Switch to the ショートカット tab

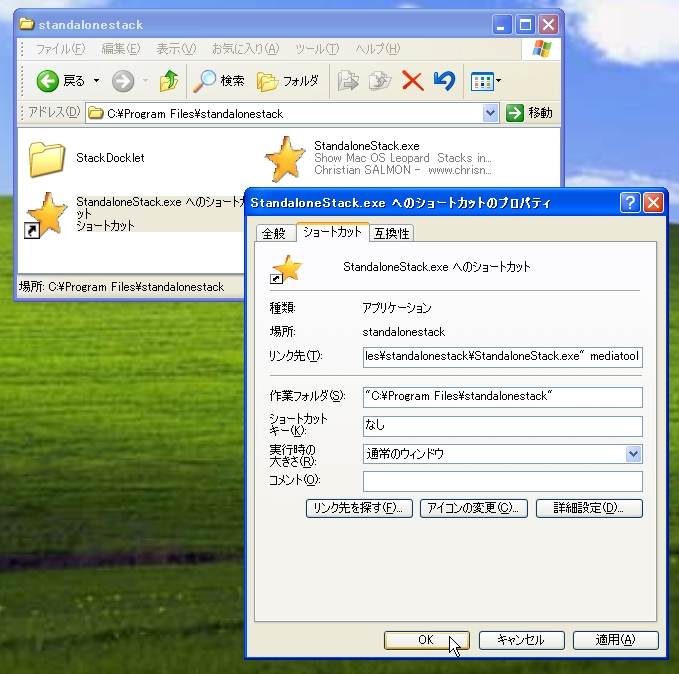[x=333, y=232]
